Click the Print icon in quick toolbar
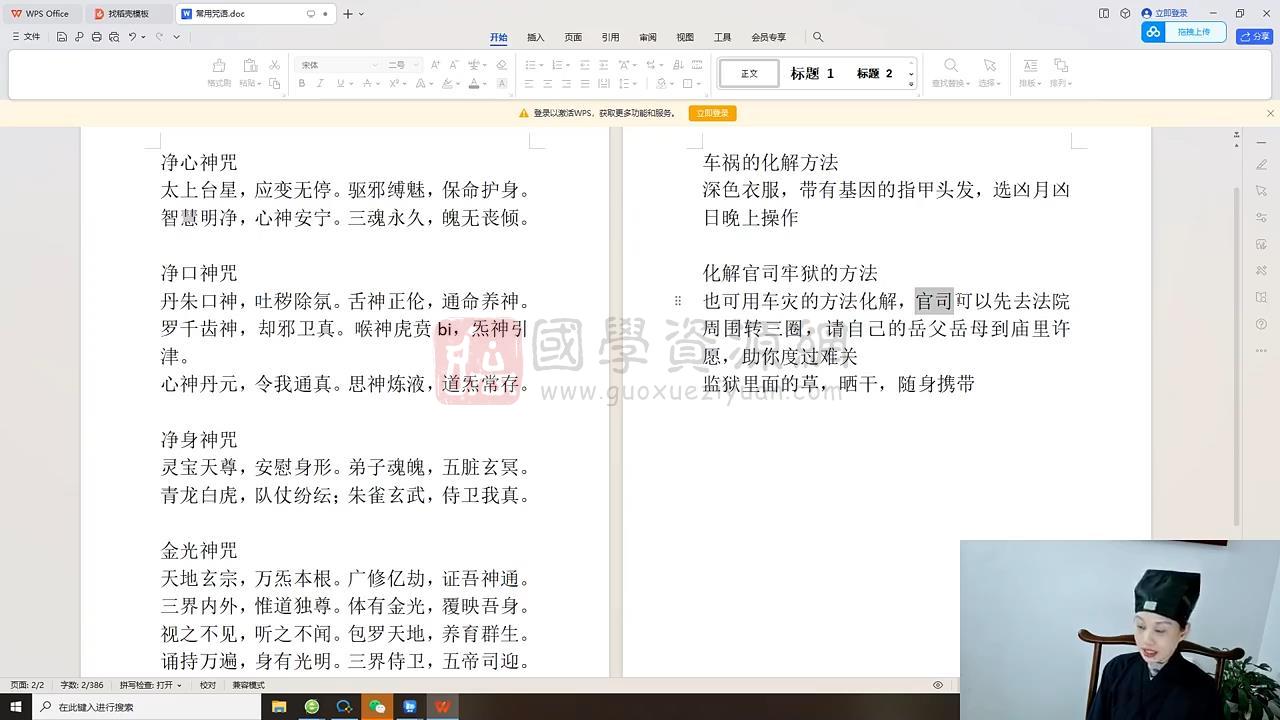 tap(96, 37)
